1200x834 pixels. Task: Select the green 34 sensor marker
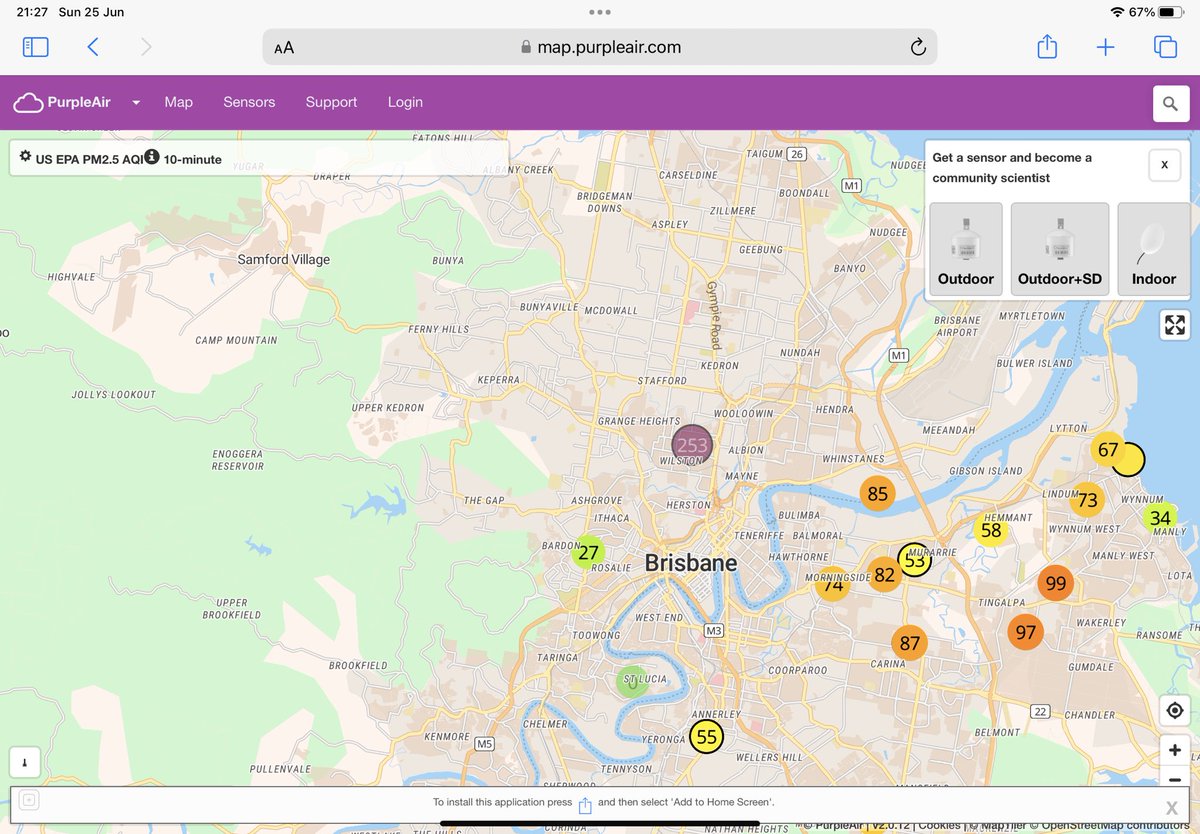tap(1160, 518)
